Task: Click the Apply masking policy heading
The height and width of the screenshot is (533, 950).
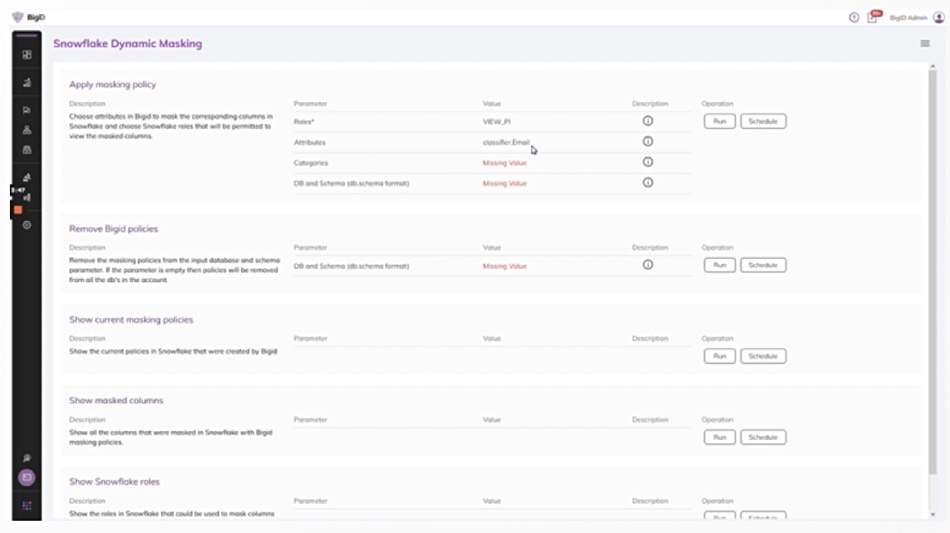Action: coord(113,84)
